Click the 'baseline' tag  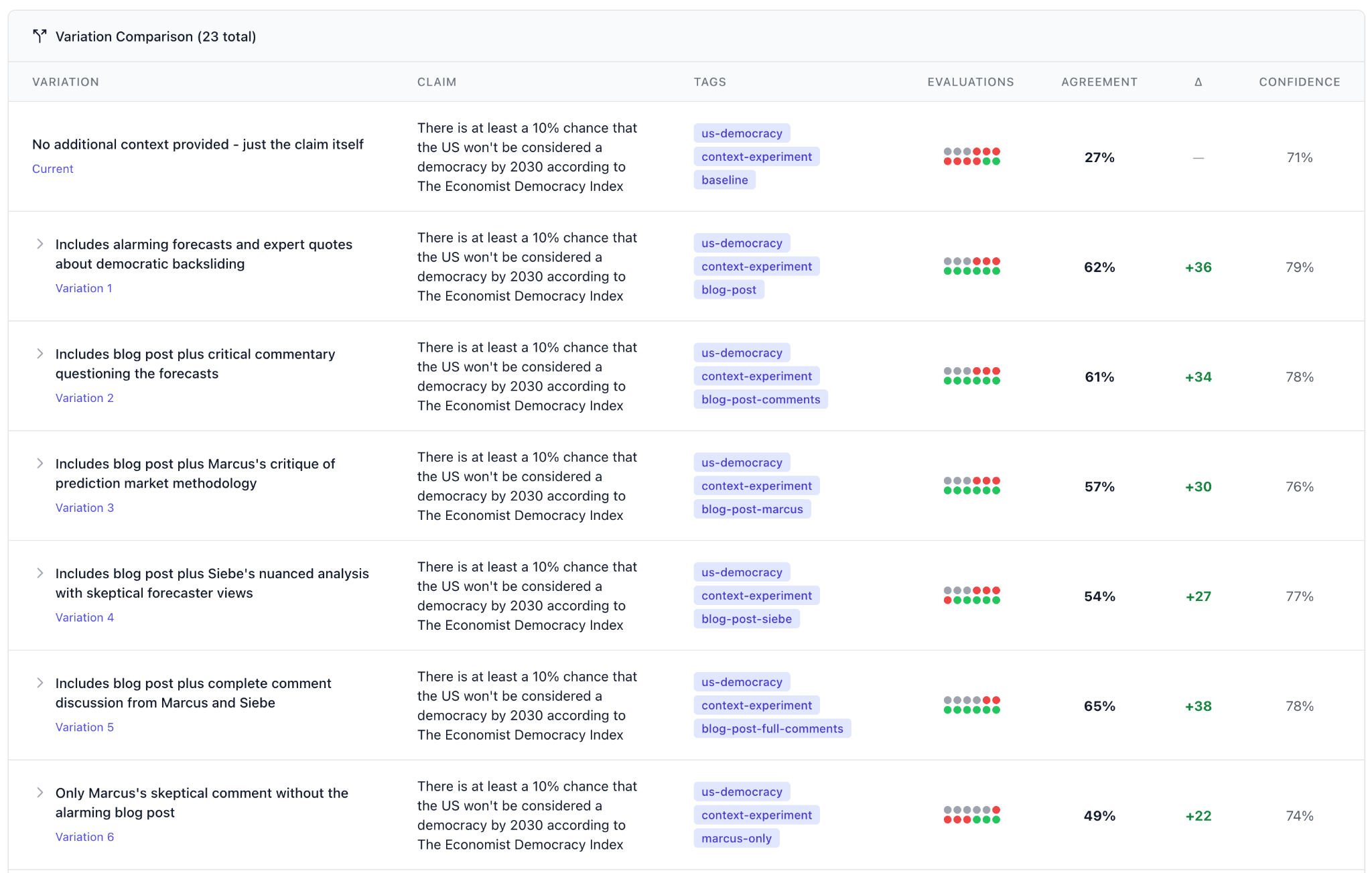click(724, 180)
